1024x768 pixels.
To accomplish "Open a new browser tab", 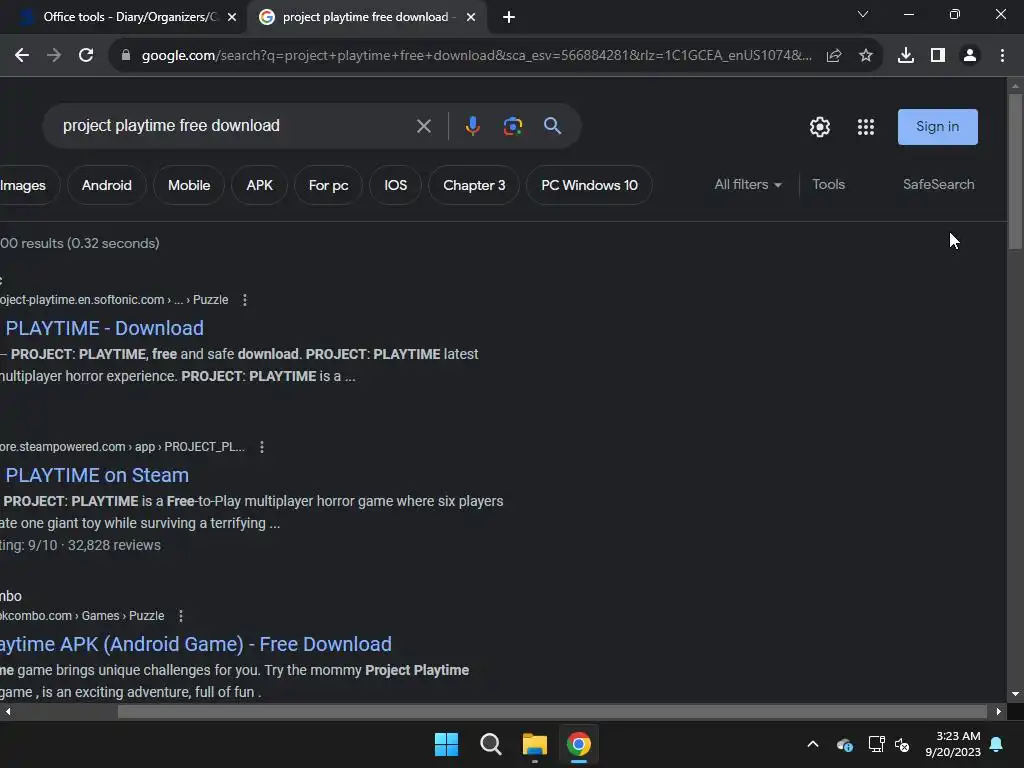I will pos(509,17).
